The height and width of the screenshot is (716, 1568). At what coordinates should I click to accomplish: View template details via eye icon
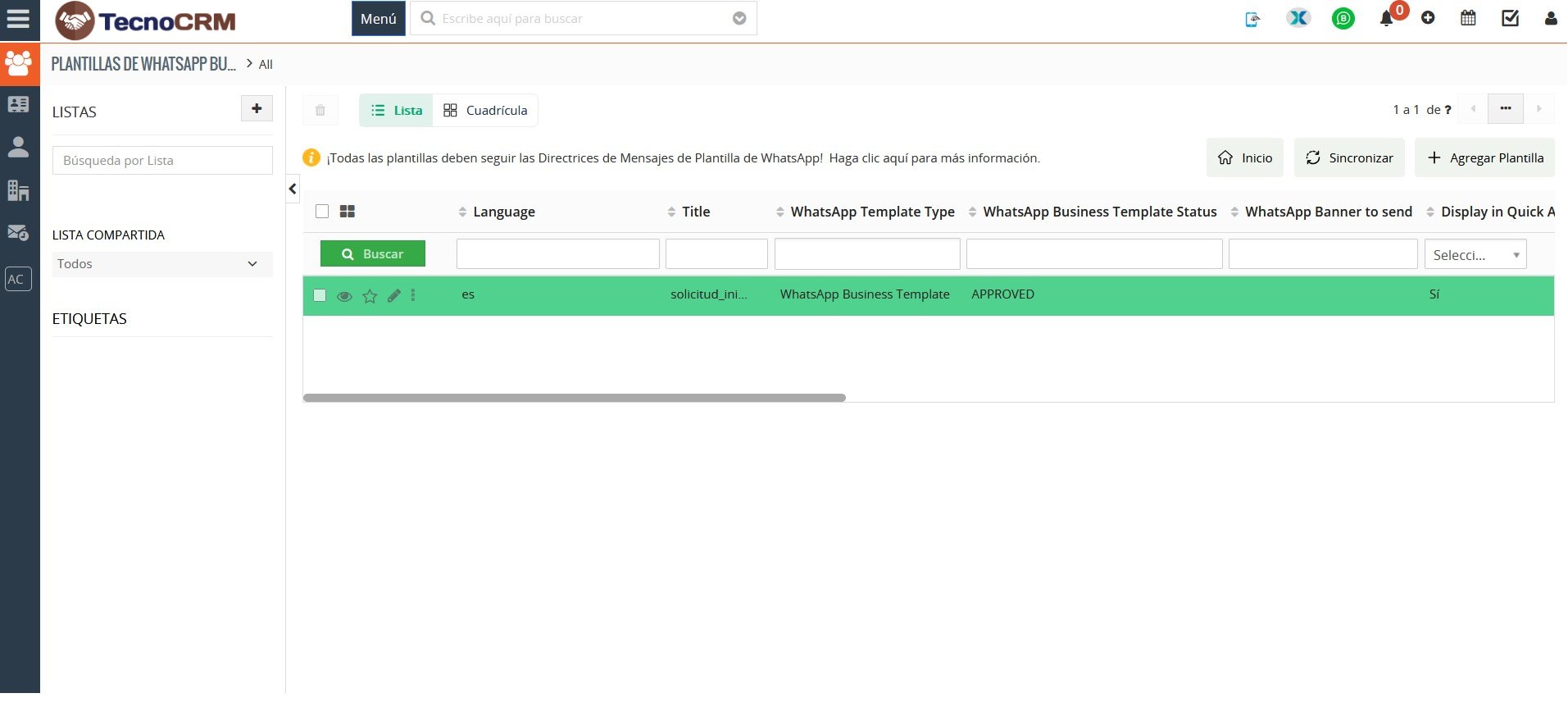(x=344, y=296)
